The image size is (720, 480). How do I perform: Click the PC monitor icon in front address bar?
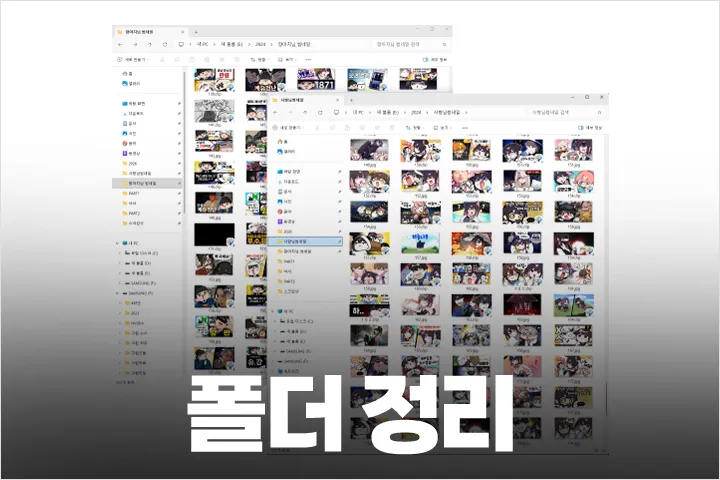tap(337, 113)
